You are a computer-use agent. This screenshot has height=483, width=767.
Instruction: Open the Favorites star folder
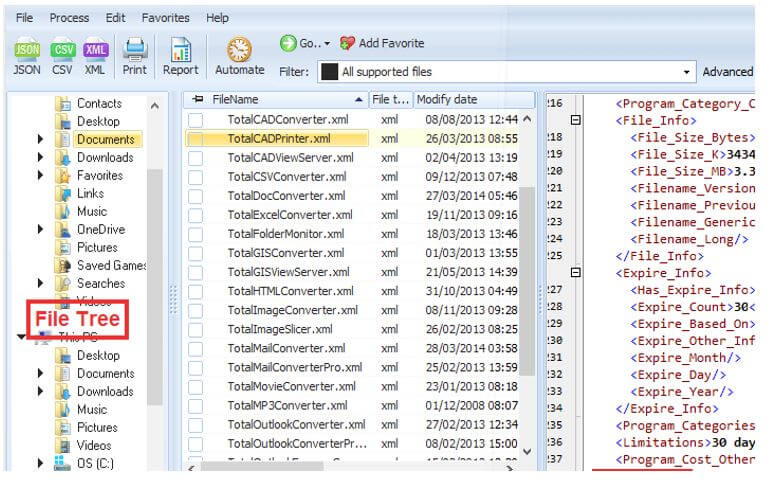(x=63, y=175)
